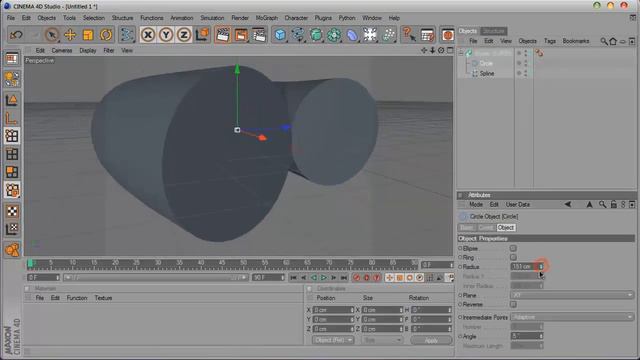This screenshot has height=360, width=640.
Task: Add a Cube primitive object
Action: (280, 35)
